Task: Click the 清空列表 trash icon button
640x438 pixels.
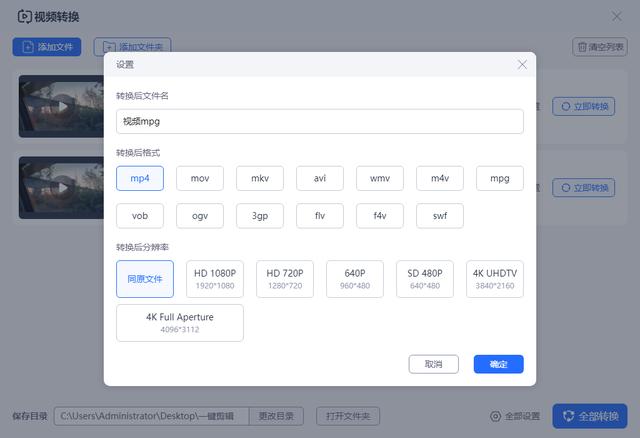Action: [x=600, y=47]
